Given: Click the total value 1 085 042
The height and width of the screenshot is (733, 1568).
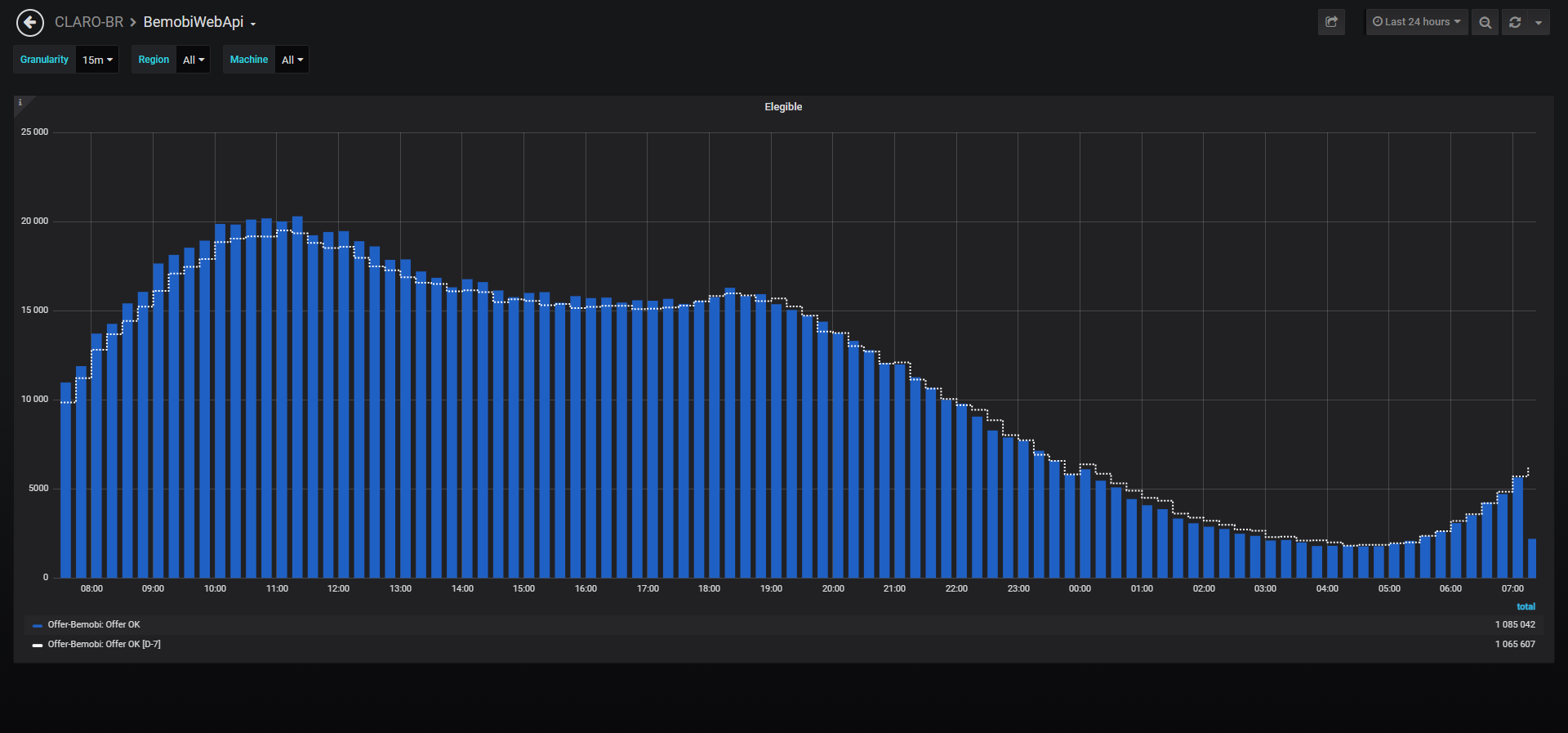Looking at the screenshot, I should pyautogui.click(x=1515, y=624).
